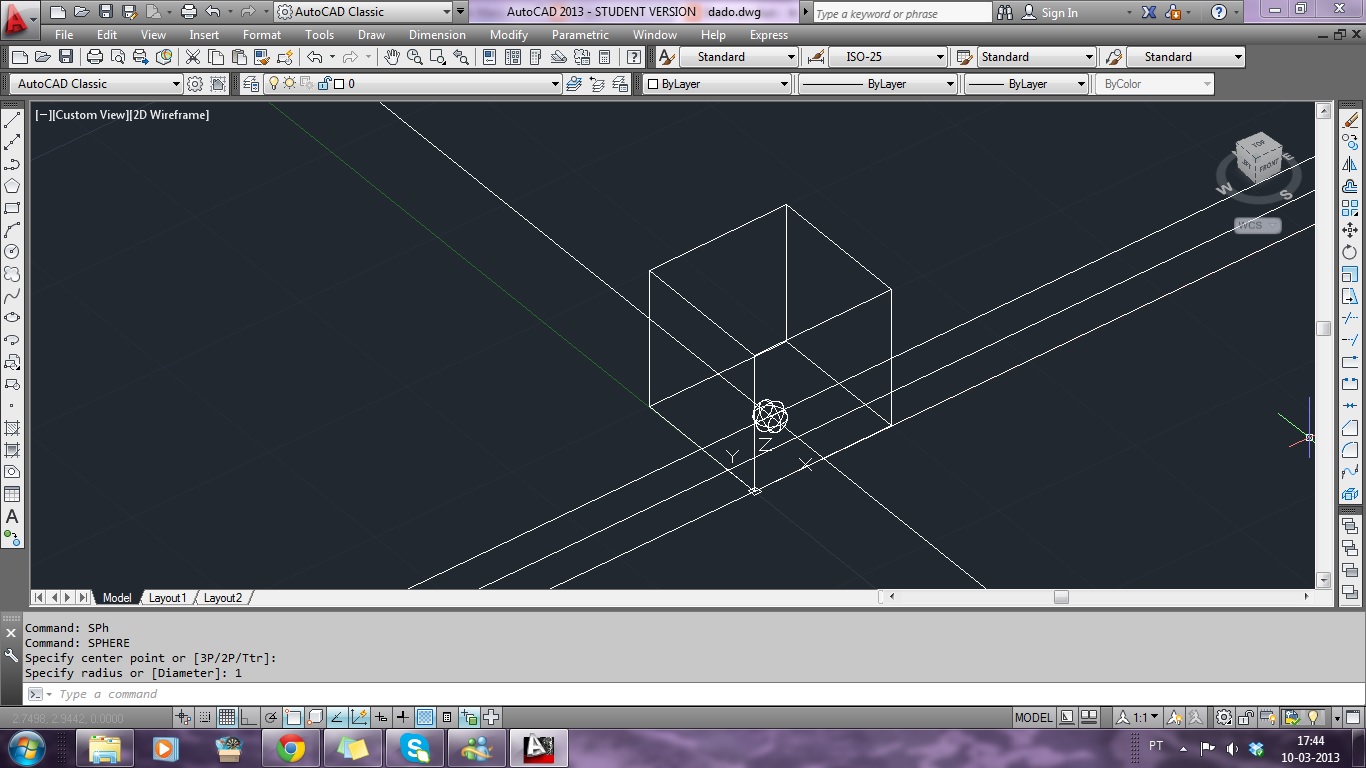Screen dimensions: 1366x768
Task: Toggle the MODEL/paper space button
Action: tap(1035, 717)
